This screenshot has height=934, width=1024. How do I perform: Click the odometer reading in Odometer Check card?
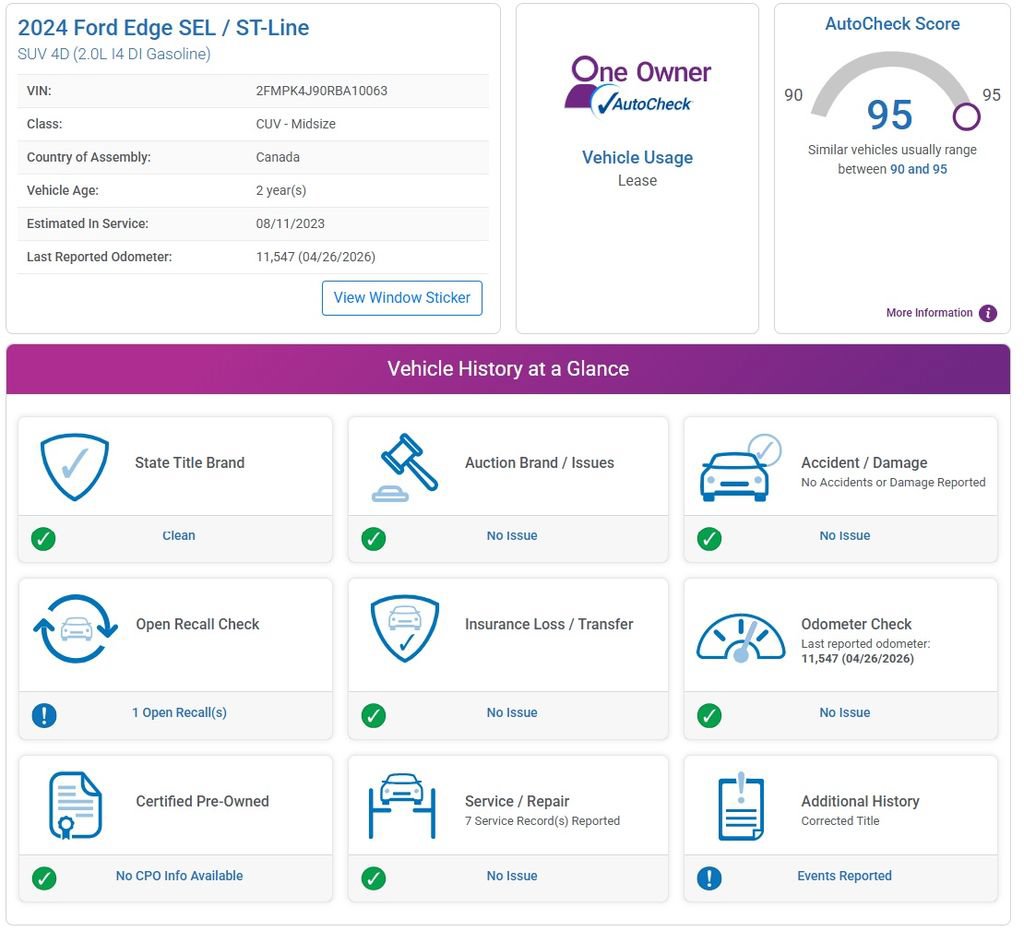point(857,659)
